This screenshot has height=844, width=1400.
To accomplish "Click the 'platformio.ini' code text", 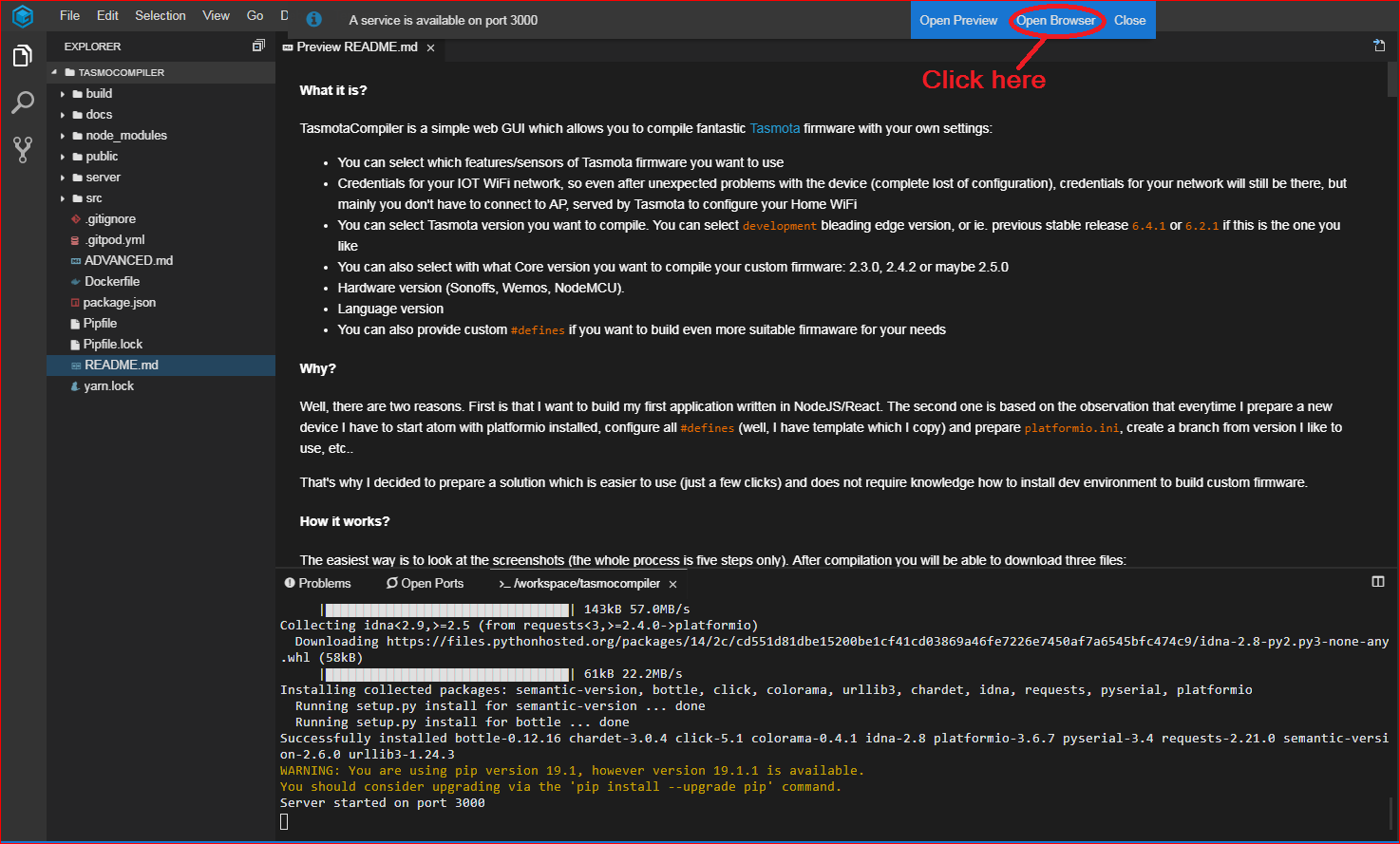I will (1072, 428).
